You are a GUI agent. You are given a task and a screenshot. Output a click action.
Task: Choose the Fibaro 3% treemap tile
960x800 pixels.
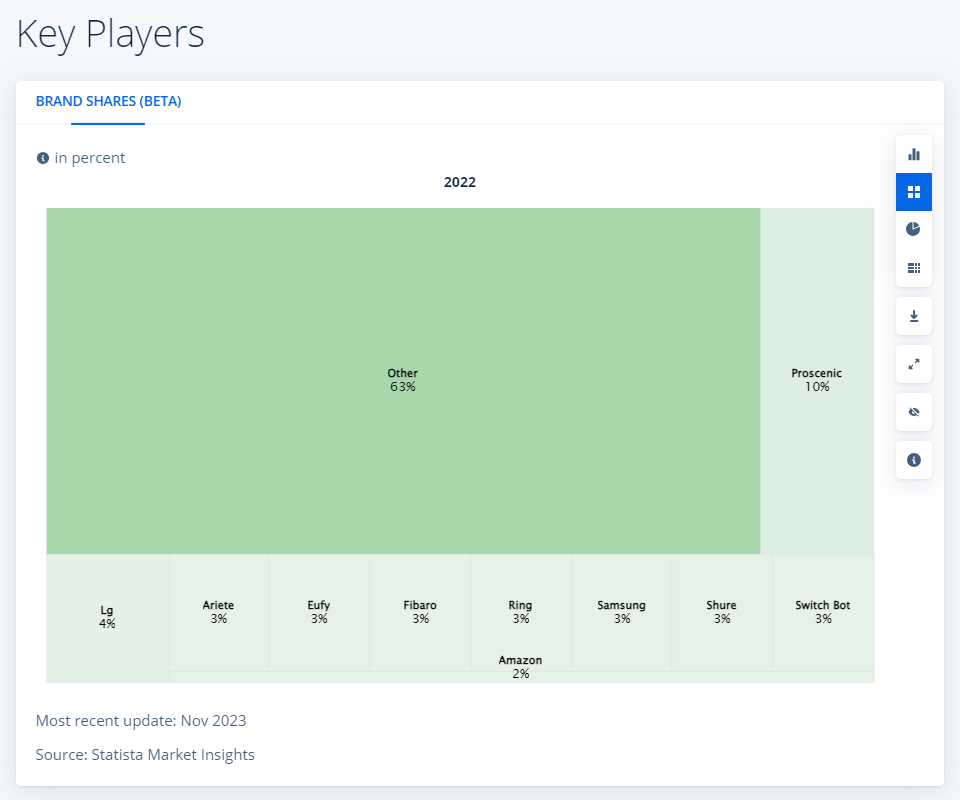click(x=420, y=612)
